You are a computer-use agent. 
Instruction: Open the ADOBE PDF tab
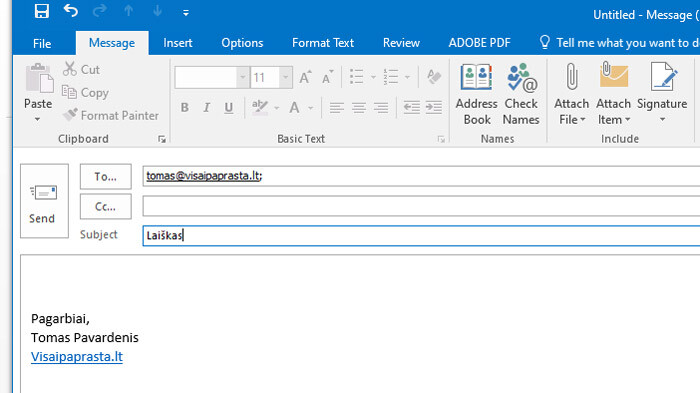(479, 43)
